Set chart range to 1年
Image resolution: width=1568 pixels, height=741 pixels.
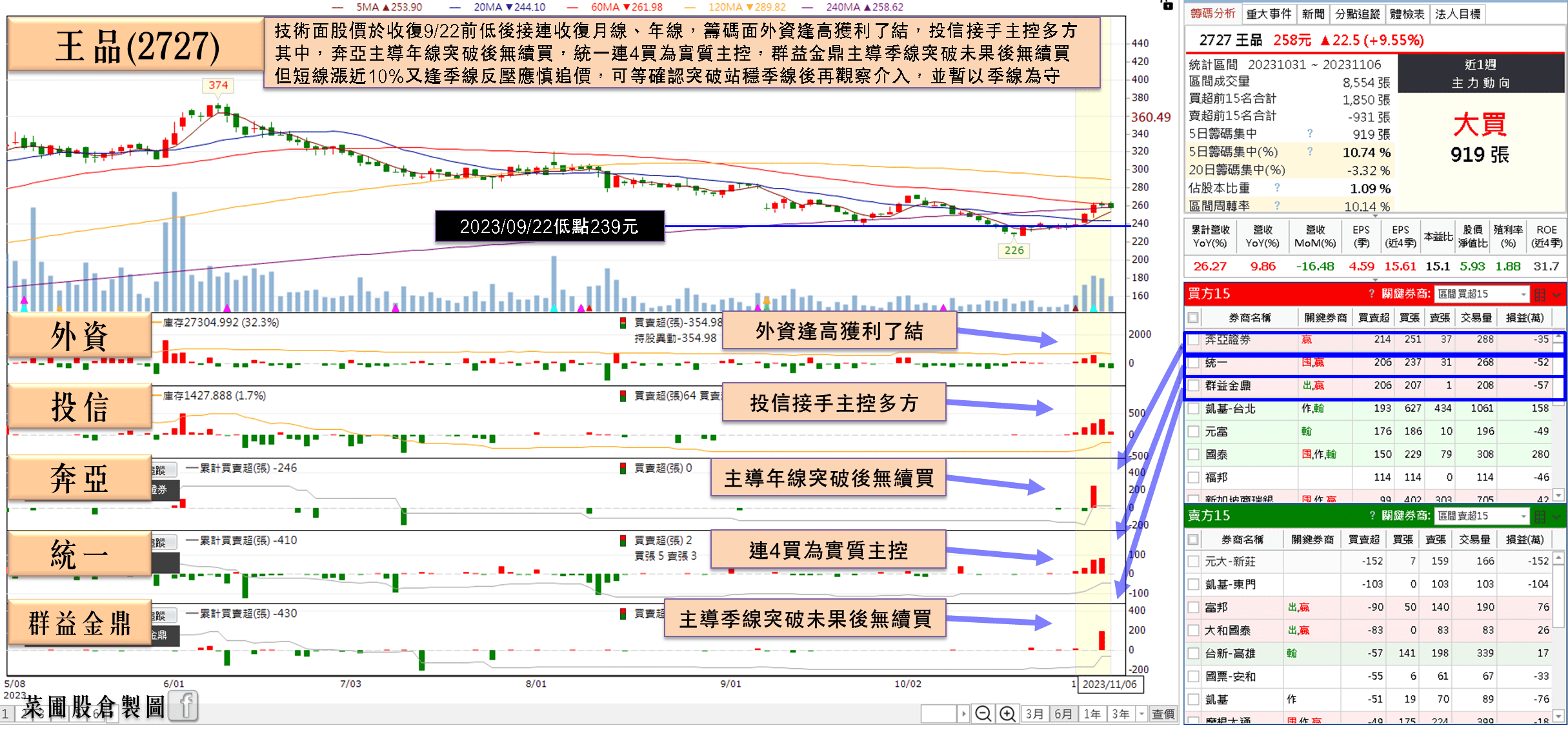(x=1092, y=714)
